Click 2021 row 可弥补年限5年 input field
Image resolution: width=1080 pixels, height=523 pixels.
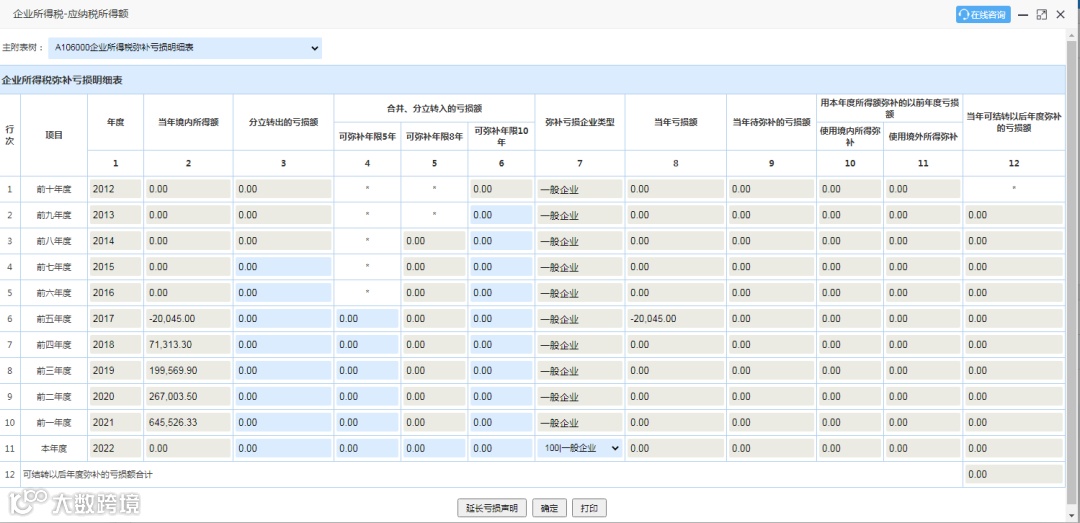(x=367, y=422)
